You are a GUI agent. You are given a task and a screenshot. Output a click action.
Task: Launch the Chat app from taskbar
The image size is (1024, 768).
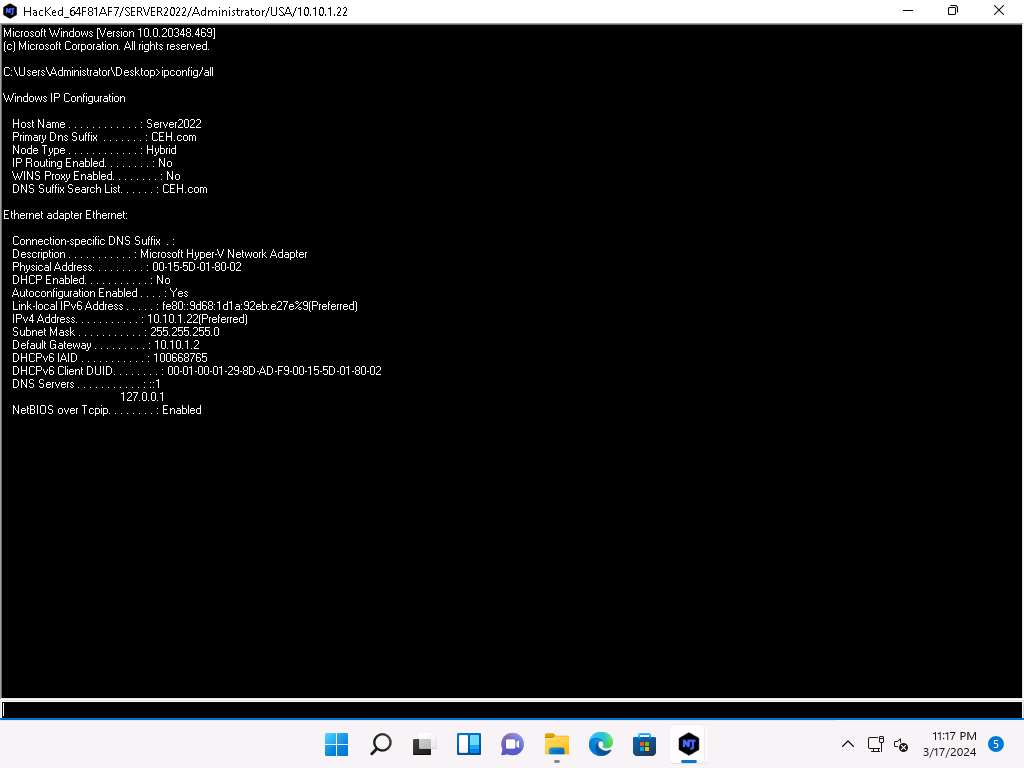tap(513, 744)
